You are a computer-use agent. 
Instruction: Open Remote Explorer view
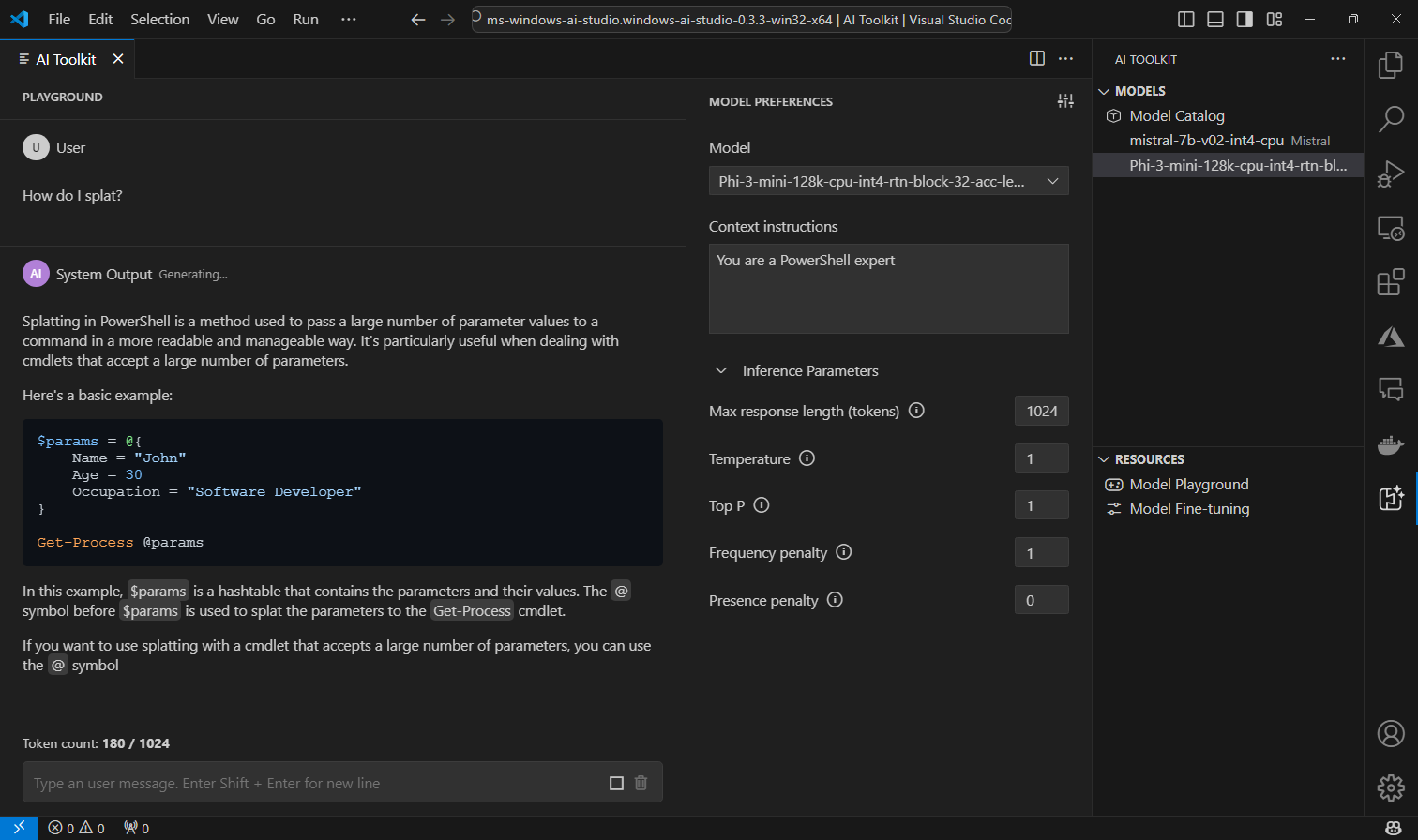click(x=1391, y=228)
